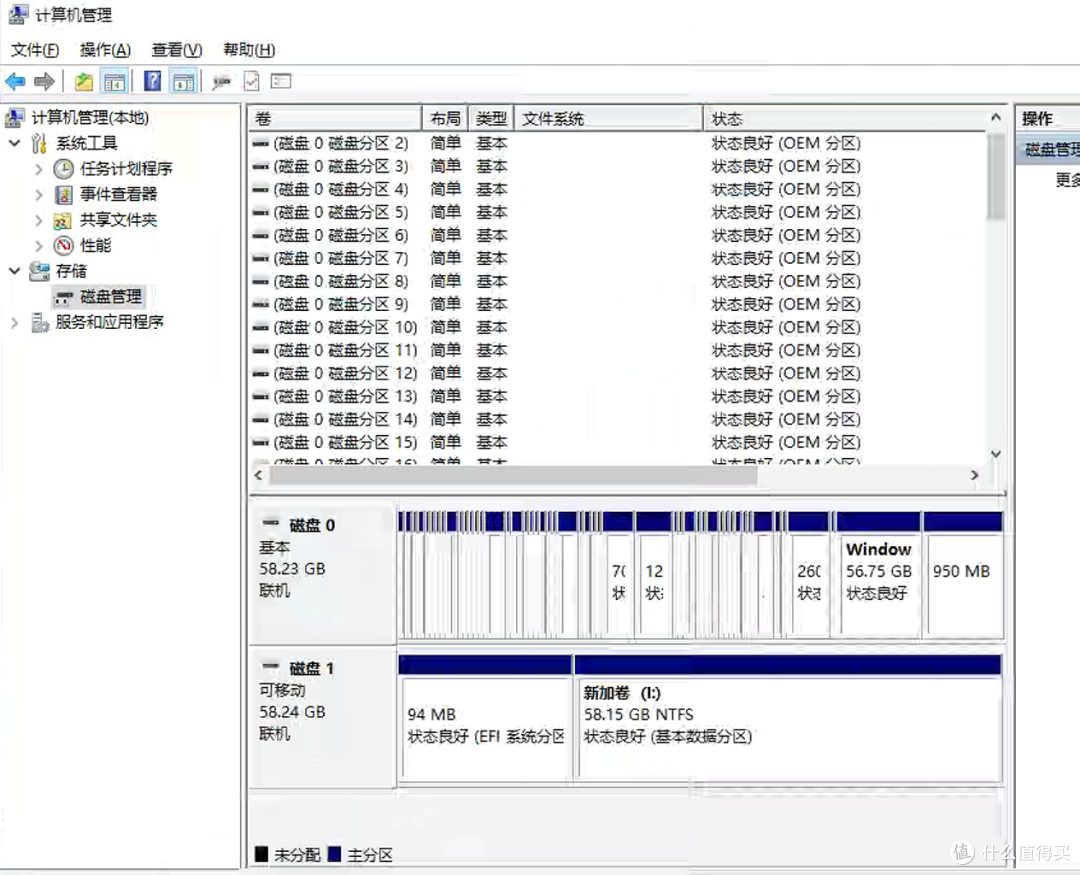Toggle the Show/Hide Console Tree icon

coord(114,82)
